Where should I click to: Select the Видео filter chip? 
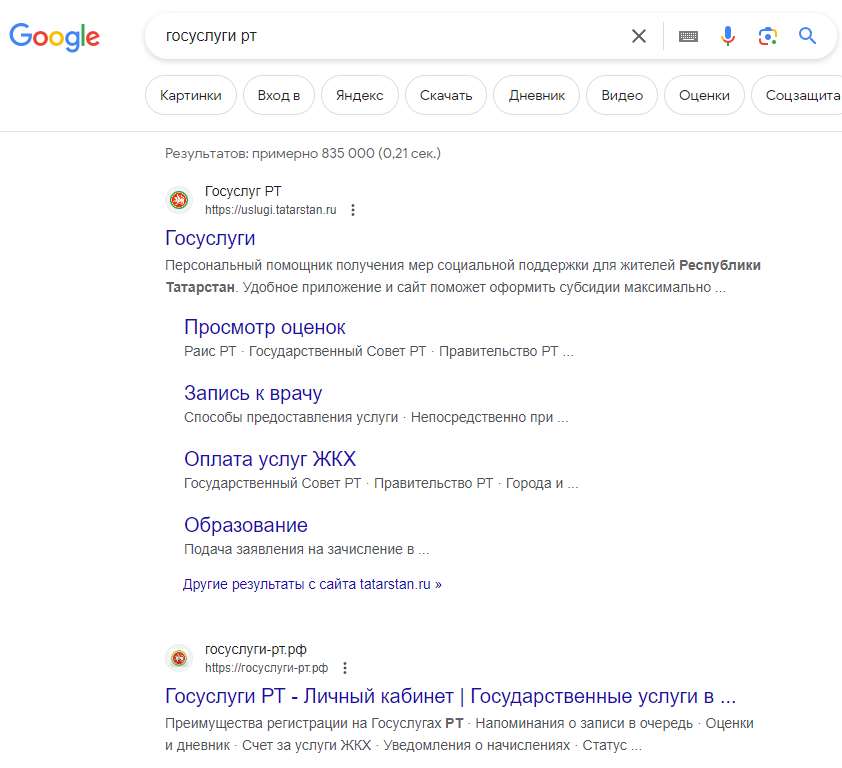pyautogui.click(x=622, y=96)
